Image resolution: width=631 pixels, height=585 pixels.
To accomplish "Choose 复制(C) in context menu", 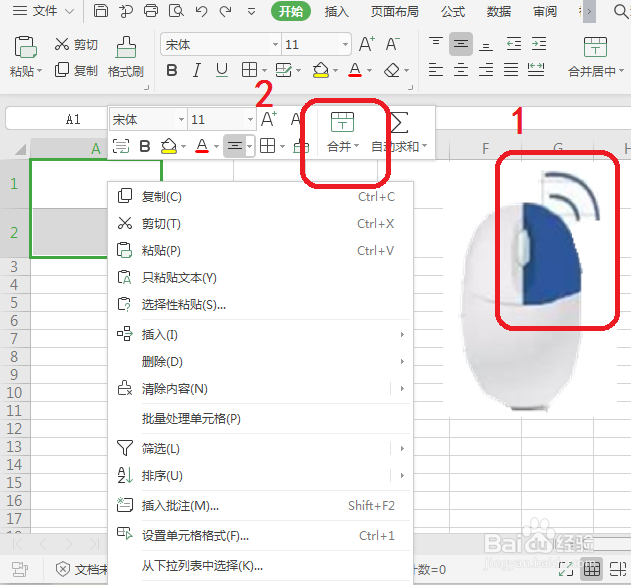I will point(260,197).
